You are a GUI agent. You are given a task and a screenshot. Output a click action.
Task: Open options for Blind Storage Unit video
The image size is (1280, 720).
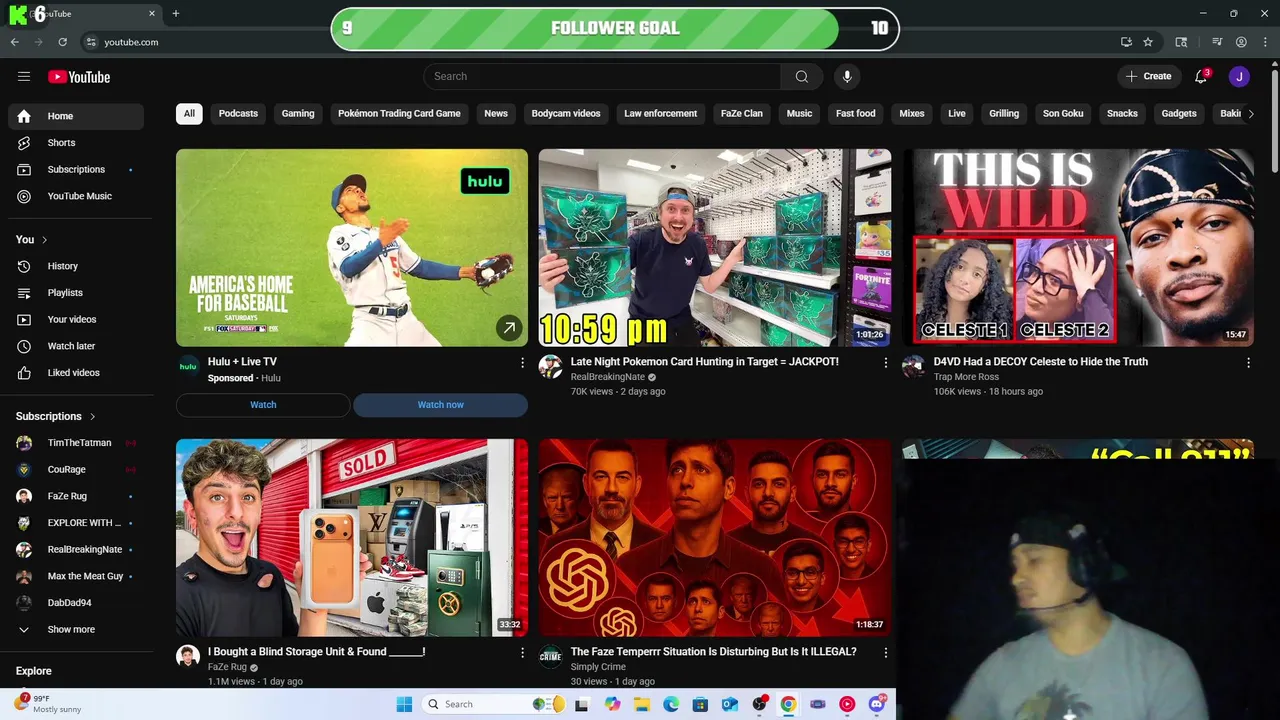(x=522, y=652)
